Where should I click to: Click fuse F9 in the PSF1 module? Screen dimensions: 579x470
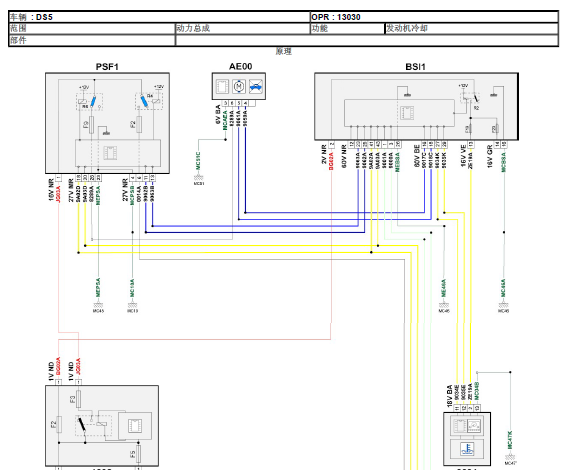[91, 125]
